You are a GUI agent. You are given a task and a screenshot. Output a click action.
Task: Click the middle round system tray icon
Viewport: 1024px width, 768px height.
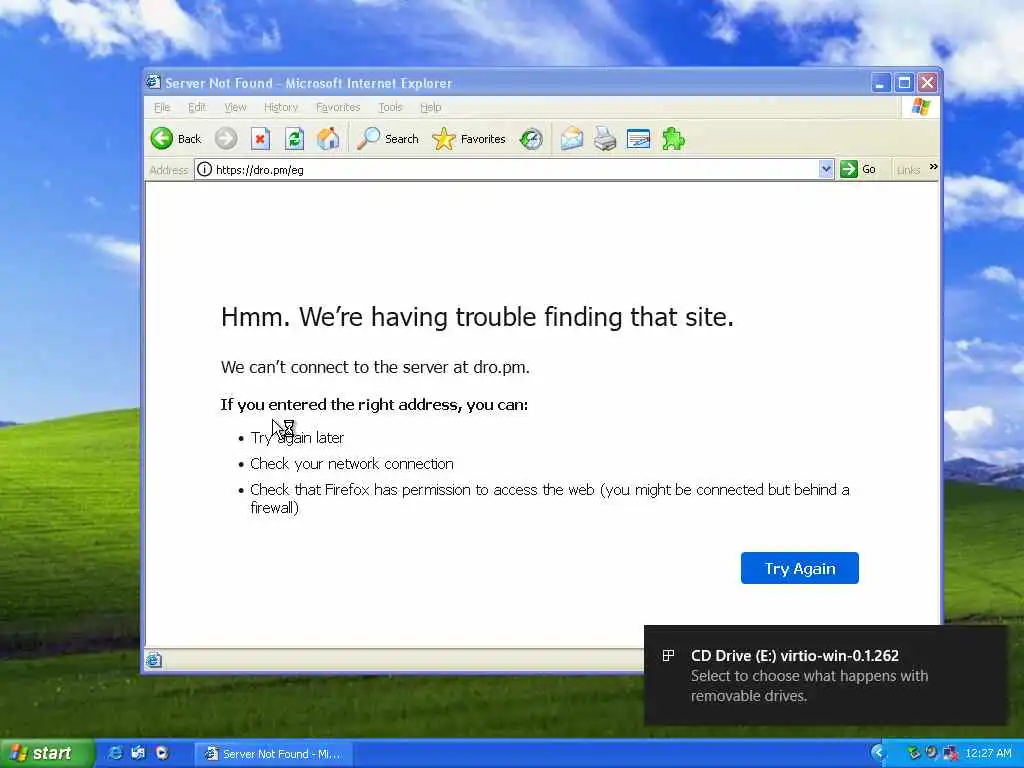pyautogui.click(x=932, y=753)
